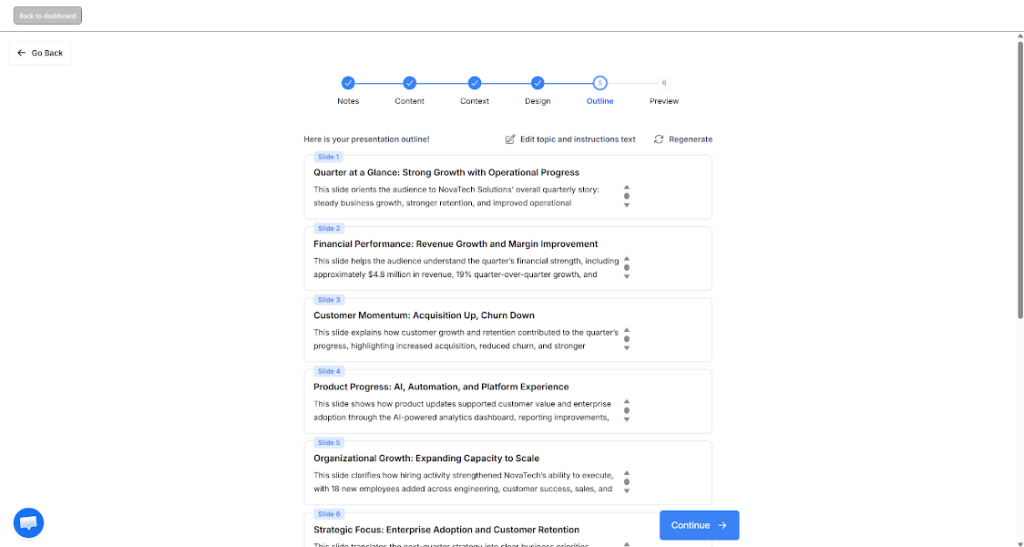Click Edit topic and instructions text
The image size is (1024, 547).
[x=577, y=139]
